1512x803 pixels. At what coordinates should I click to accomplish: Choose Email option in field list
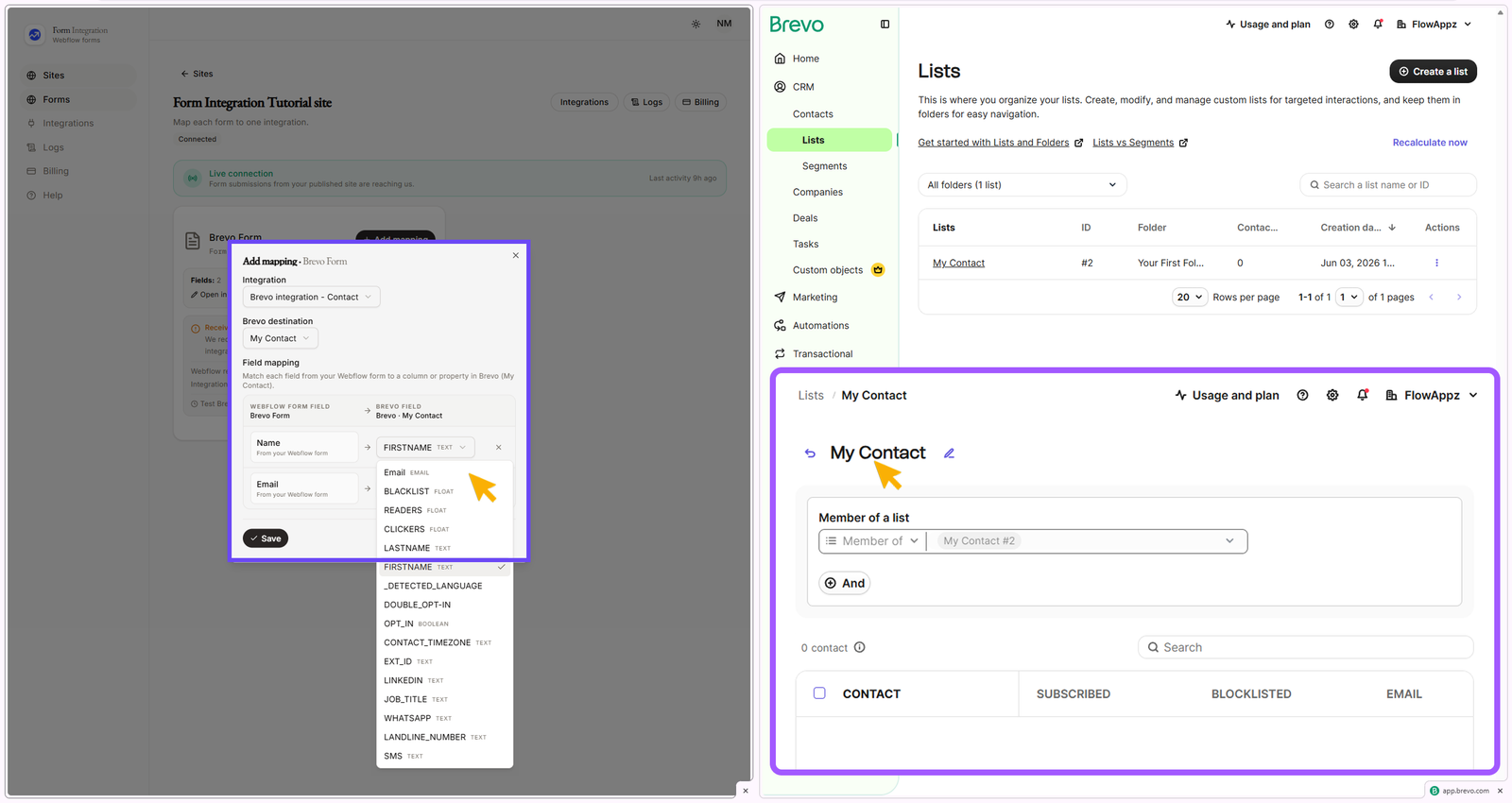[444, 472]
